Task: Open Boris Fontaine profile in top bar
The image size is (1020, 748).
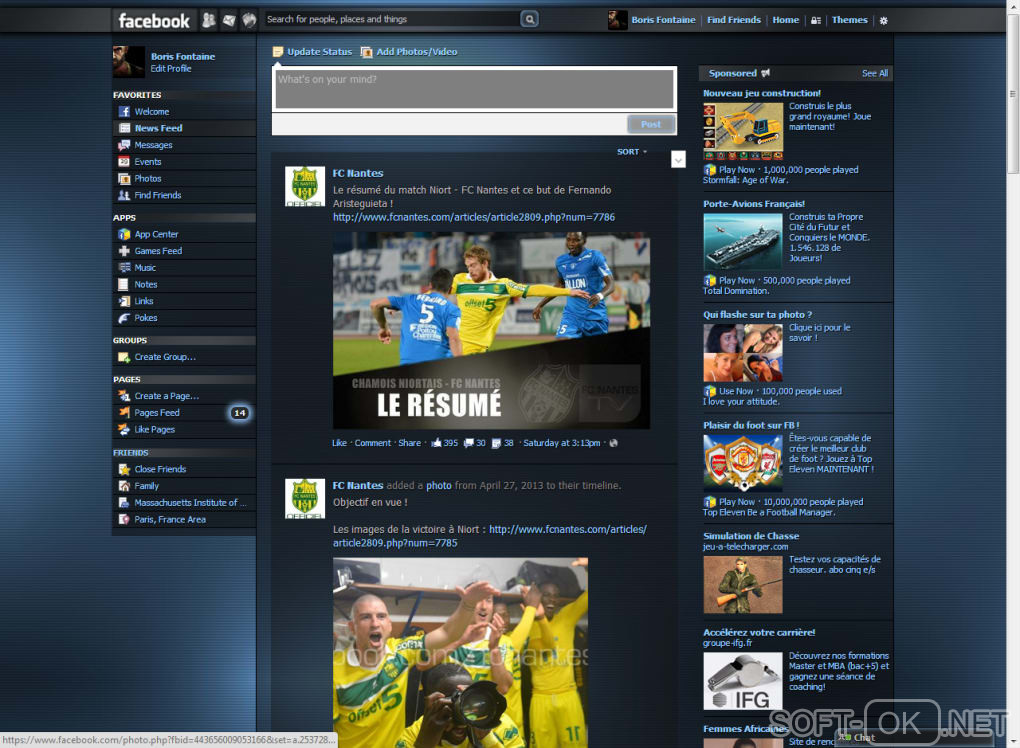Action: (652, 20)
